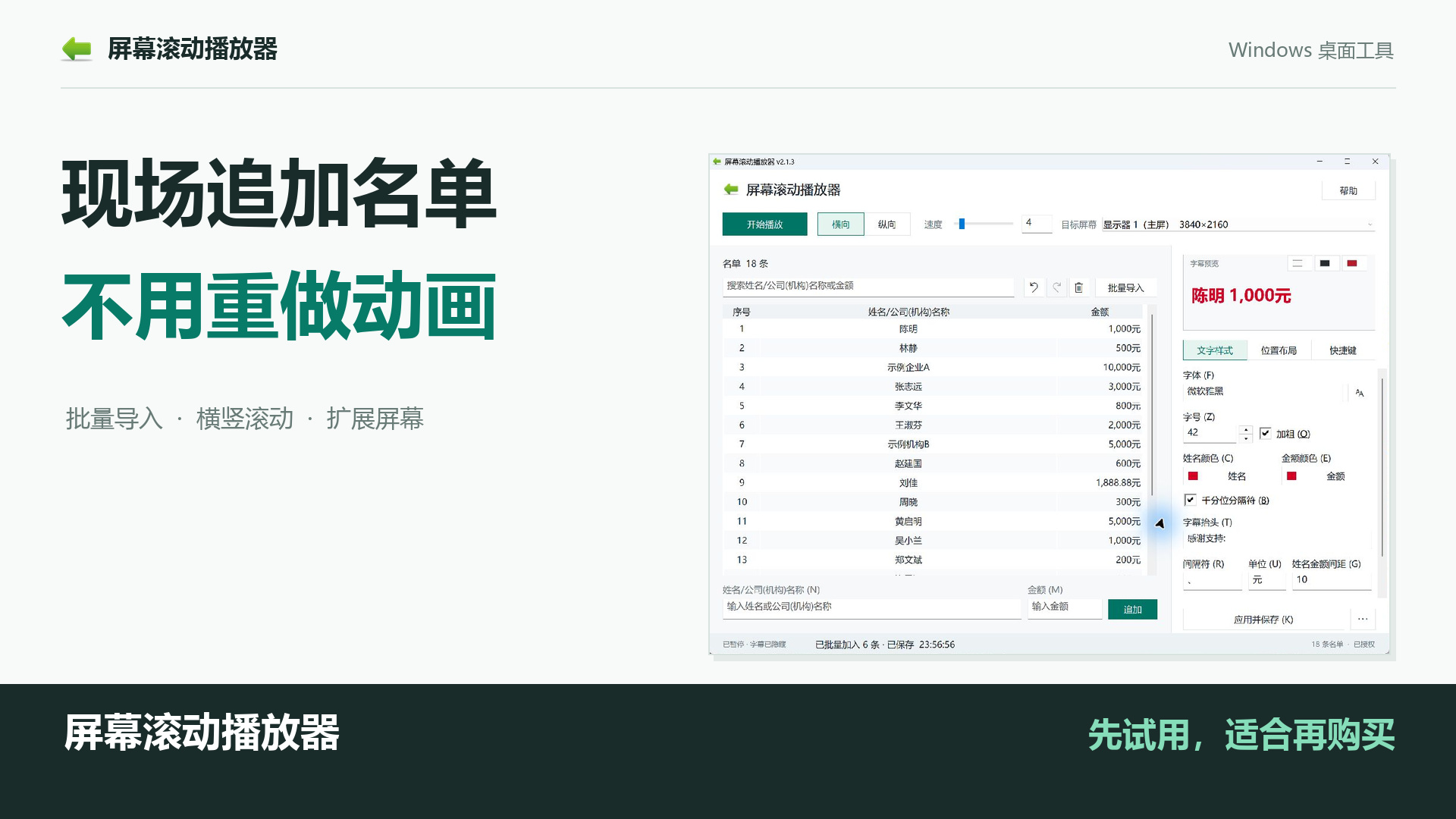Viewport: 1456px width, 819px height.
Task: Click the white preview background icon
Action: coord(1298,264)
